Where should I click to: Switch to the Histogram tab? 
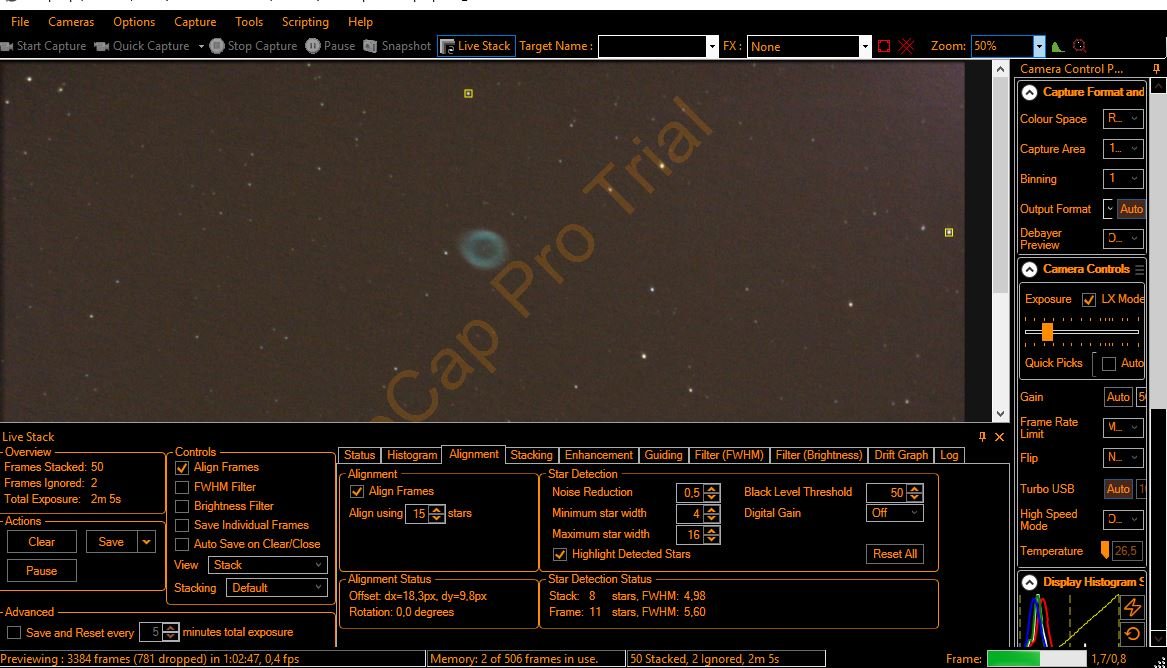click(x=412, y=455)
